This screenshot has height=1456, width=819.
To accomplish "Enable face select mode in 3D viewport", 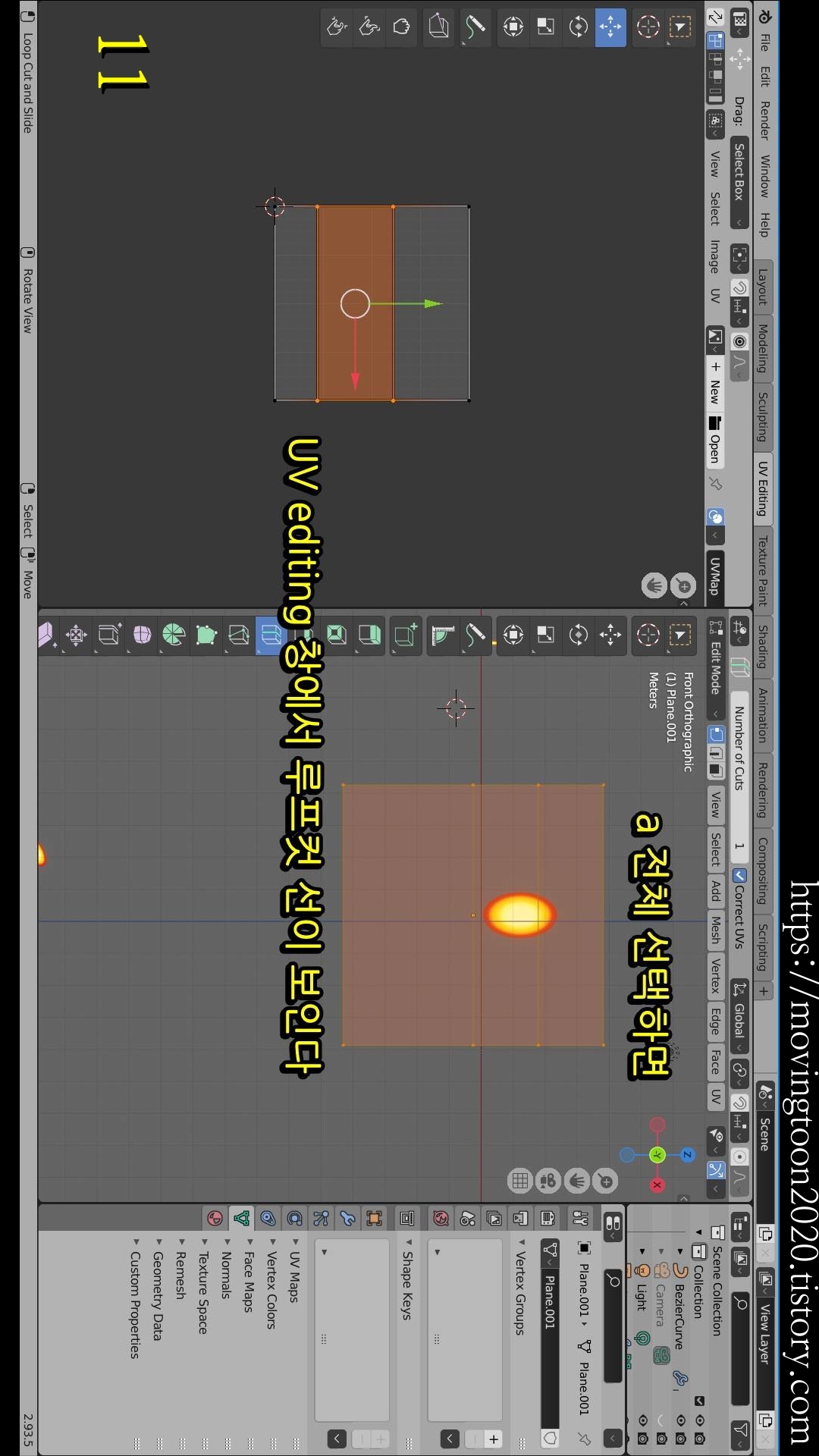I will click(x=715, y=770).
